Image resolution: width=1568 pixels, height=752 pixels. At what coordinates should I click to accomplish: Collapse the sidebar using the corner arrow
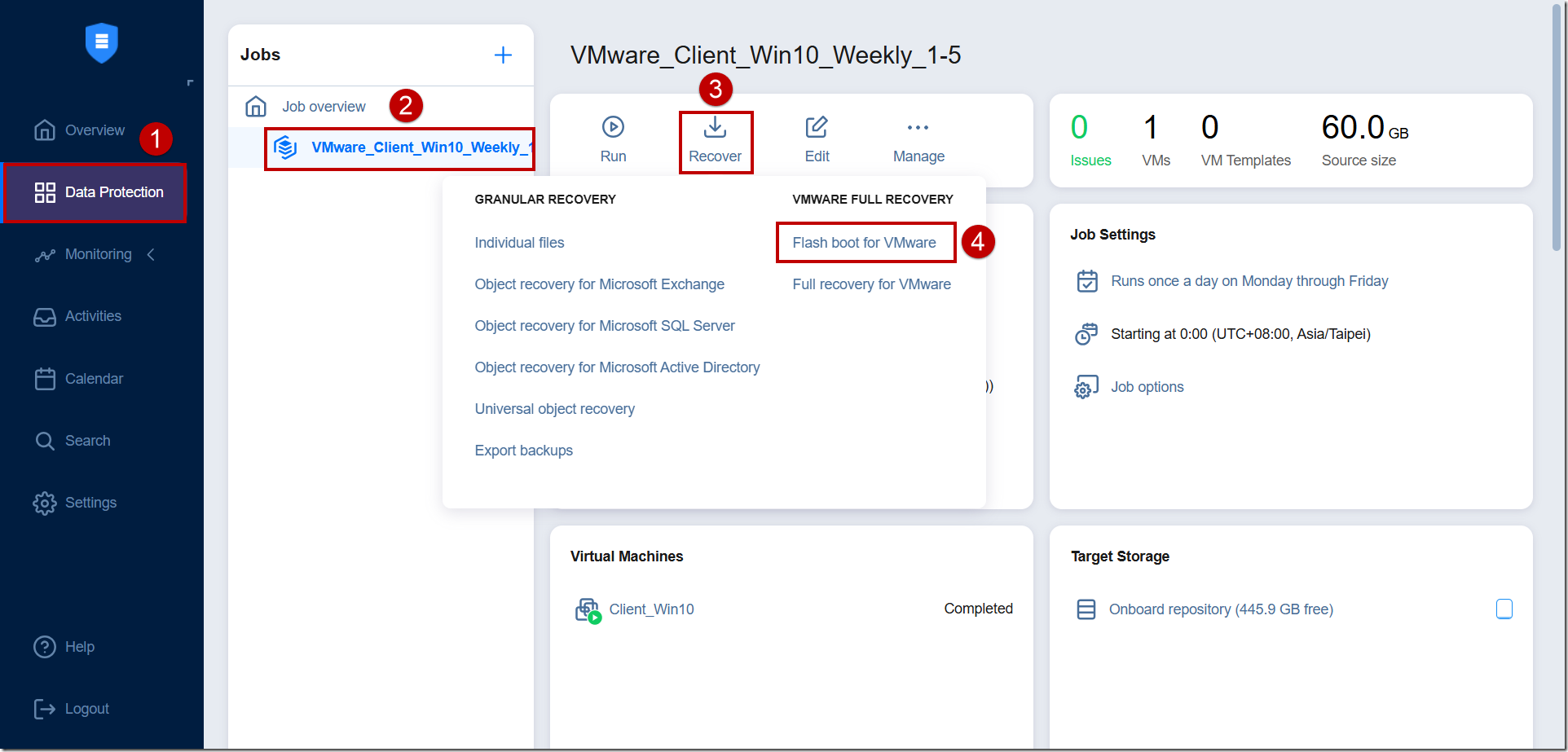pyautogui.click(x=190, y=82)
